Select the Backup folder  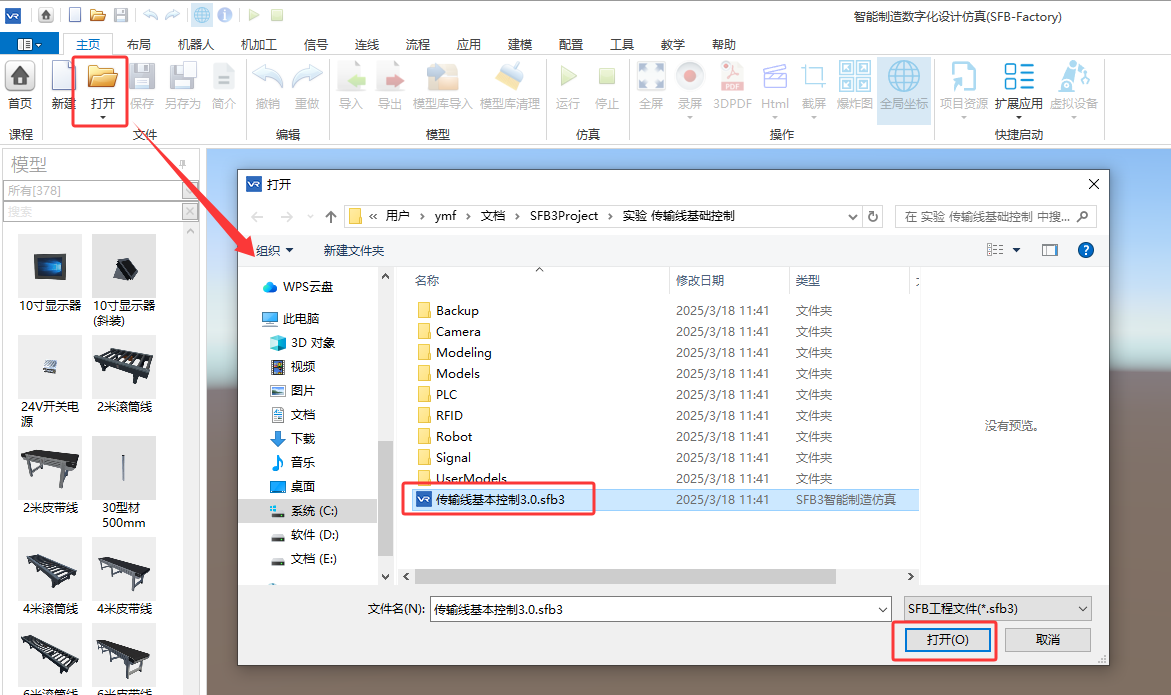click(457, 311)
